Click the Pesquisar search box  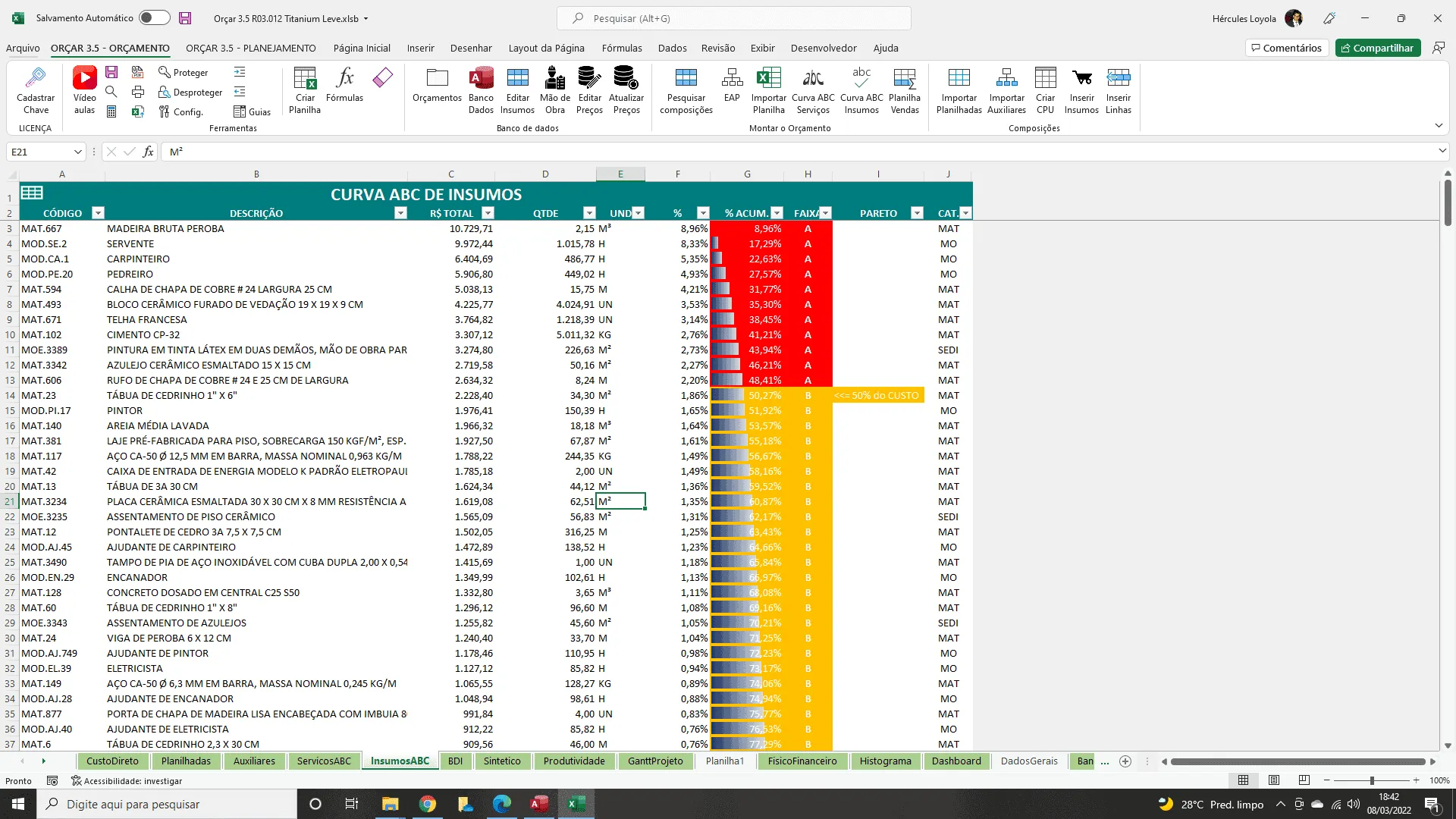click(x=733, y=18)
